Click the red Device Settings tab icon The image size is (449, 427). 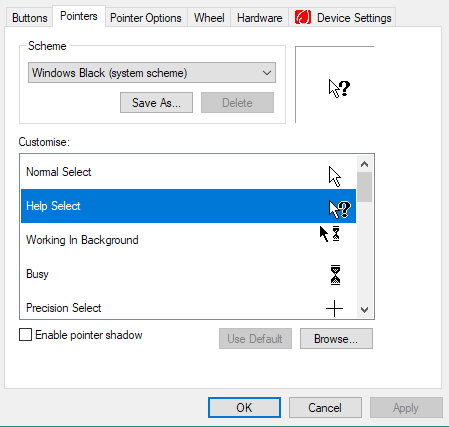pos(303,17)
